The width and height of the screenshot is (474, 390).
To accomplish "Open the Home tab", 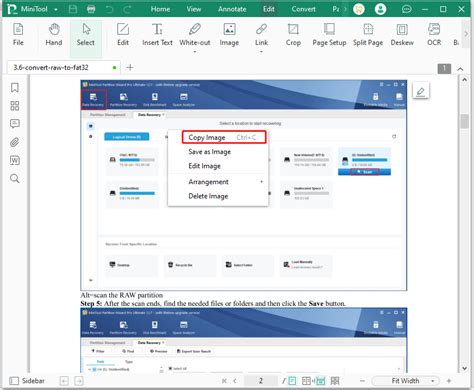I will (x=160, y=9).
